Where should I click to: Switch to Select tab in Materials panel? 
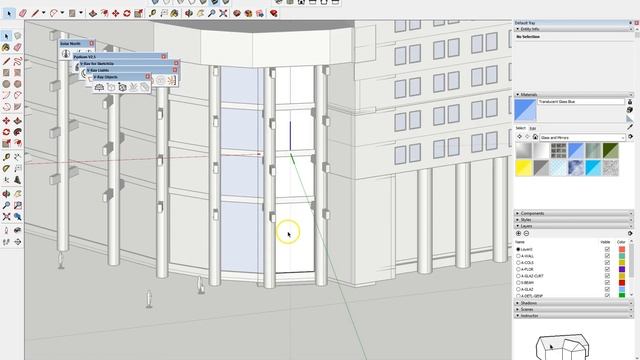tap(520, 128)
